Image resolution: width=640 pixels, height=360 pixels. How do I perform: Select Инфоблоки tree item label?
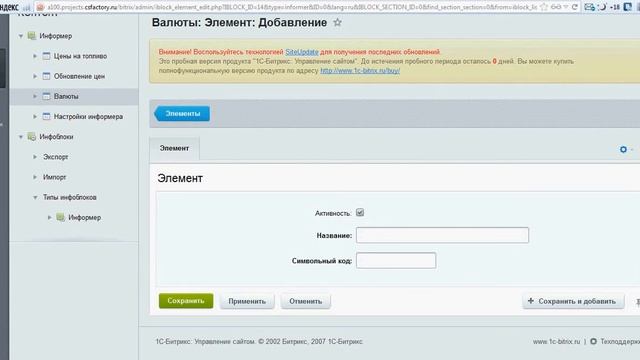(x=56, y=137)
